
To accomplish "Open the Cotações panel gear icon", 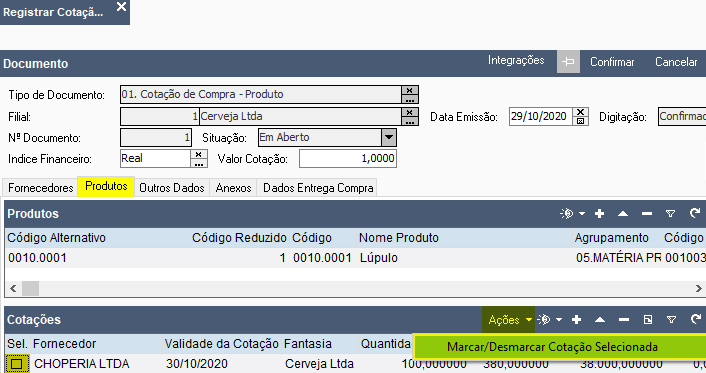I will pyautogui.click(x=544, y=319).
